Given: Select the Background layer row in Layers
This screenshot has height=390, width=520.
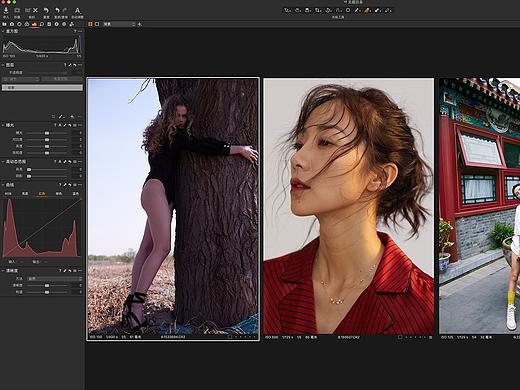Looking at the screenshot, I should coord(42,88).
